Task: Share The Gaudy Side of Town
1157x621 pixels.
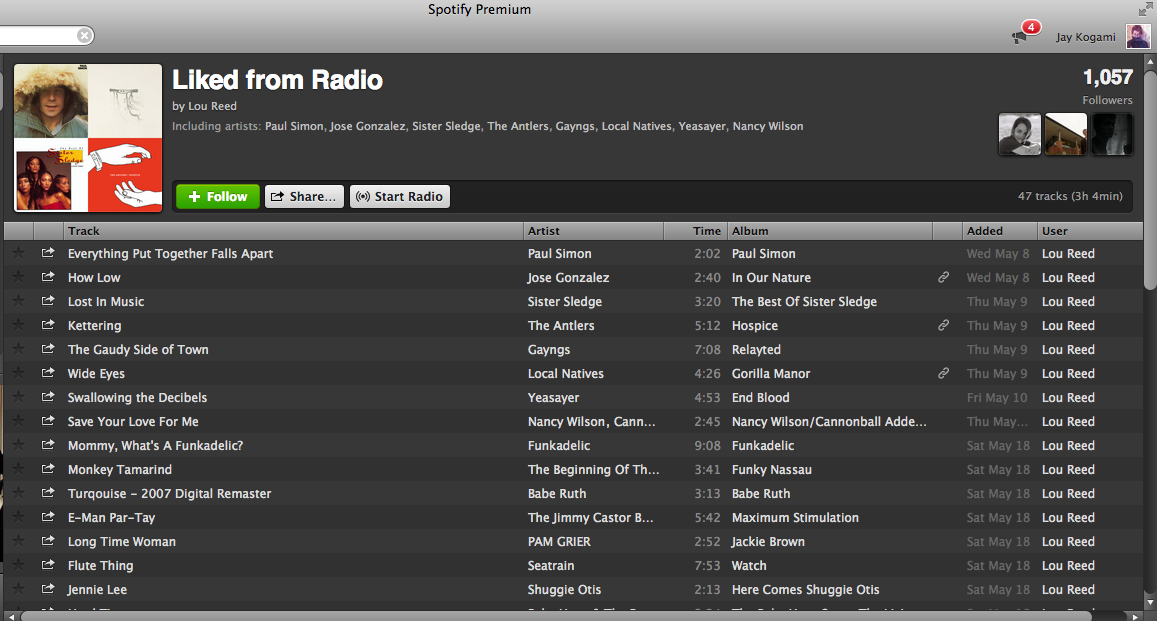Action: click(48, 349)
